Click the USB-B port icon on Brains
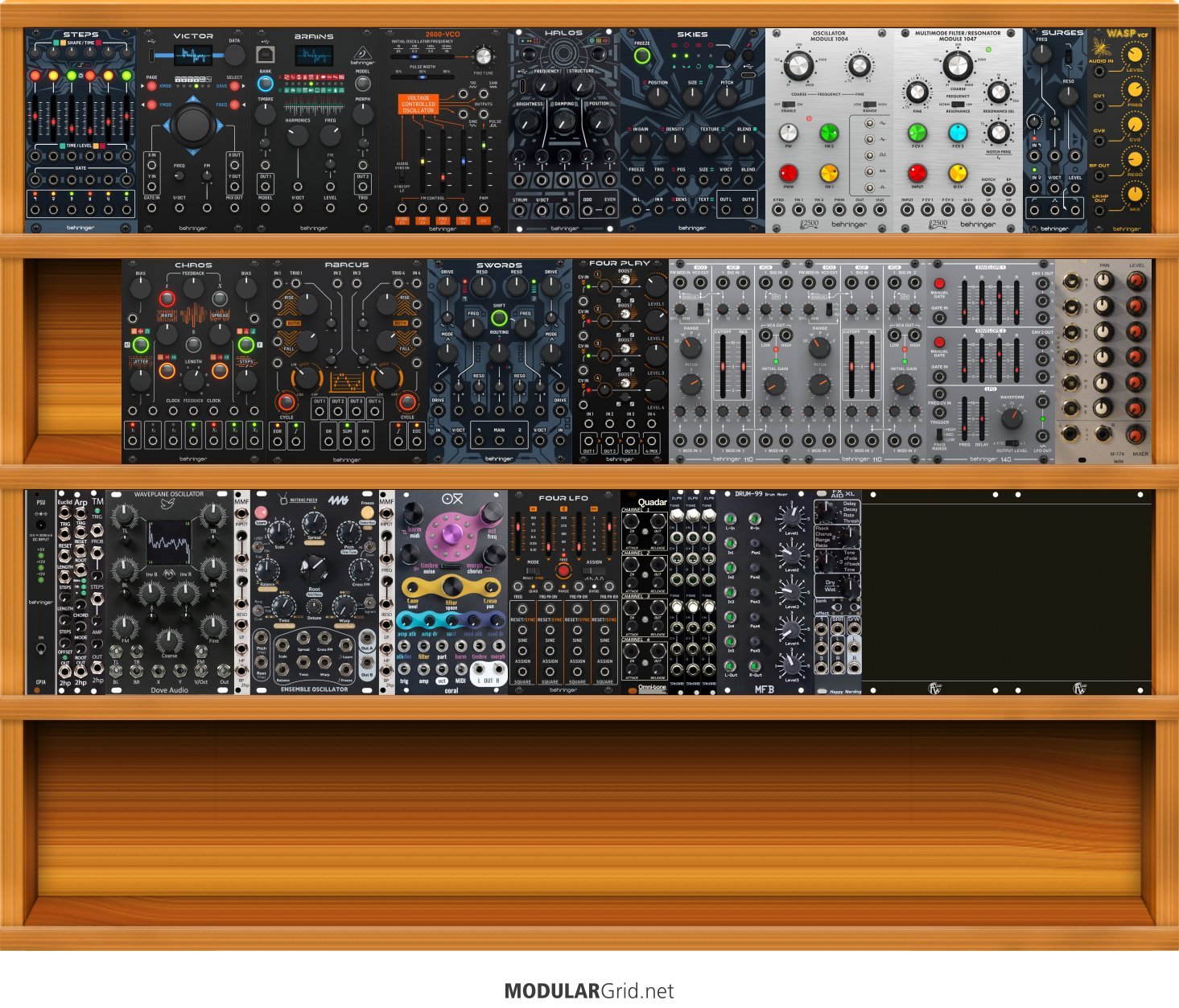1179x1008 pixels. point(265,54)
